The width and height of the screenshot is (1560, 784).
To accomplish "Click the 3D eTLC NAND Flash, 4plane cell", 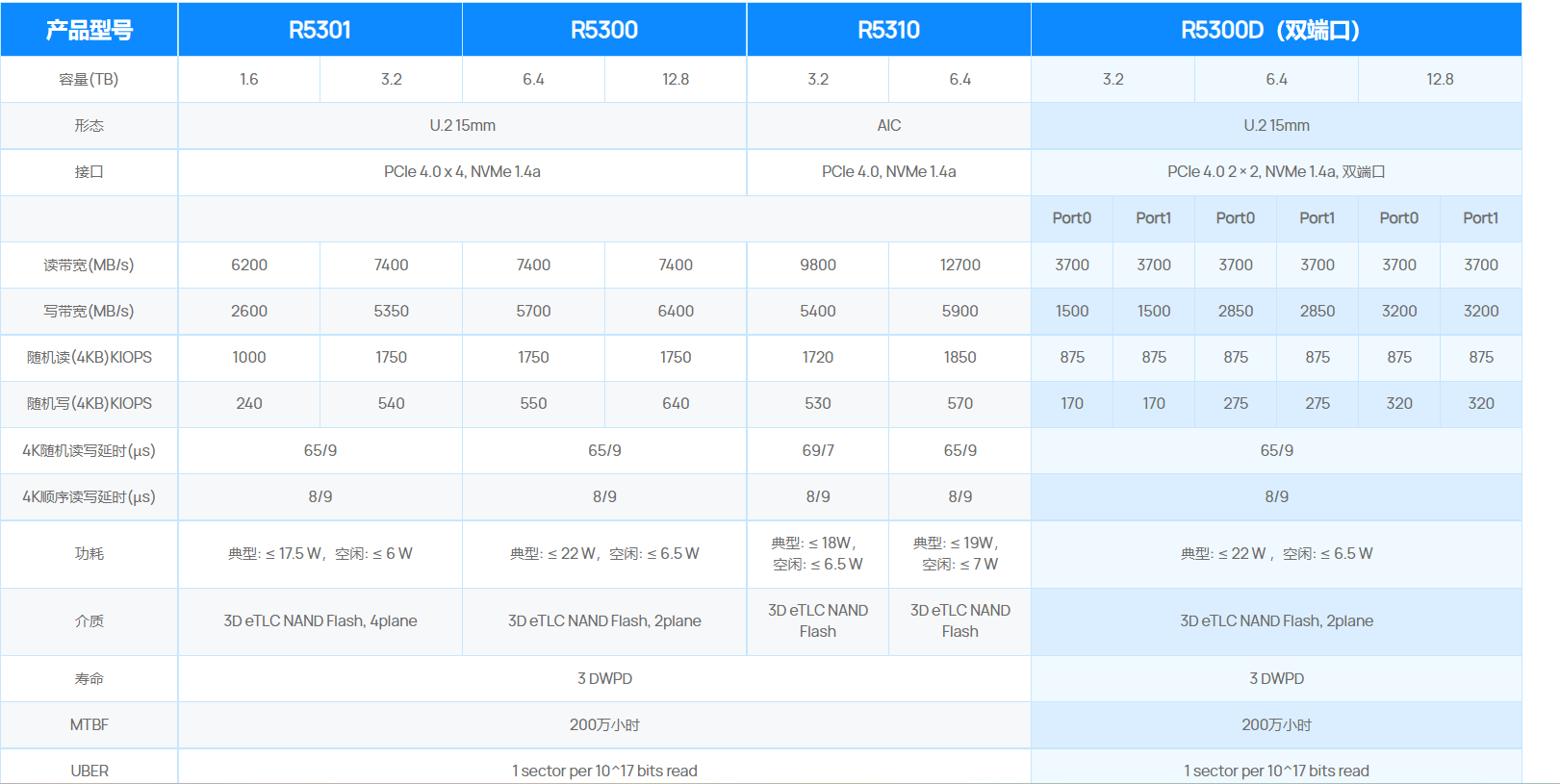I will 320,621.
